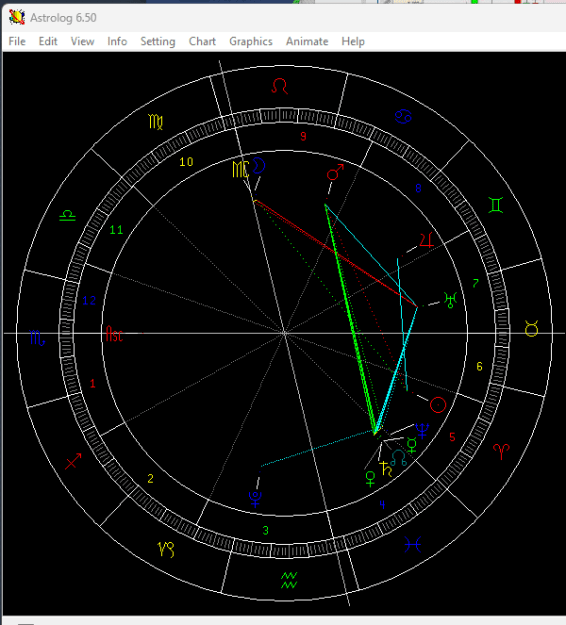566x625 pixels.
Task: Click the green Libra sign glyph
Action: pos(67,216)
